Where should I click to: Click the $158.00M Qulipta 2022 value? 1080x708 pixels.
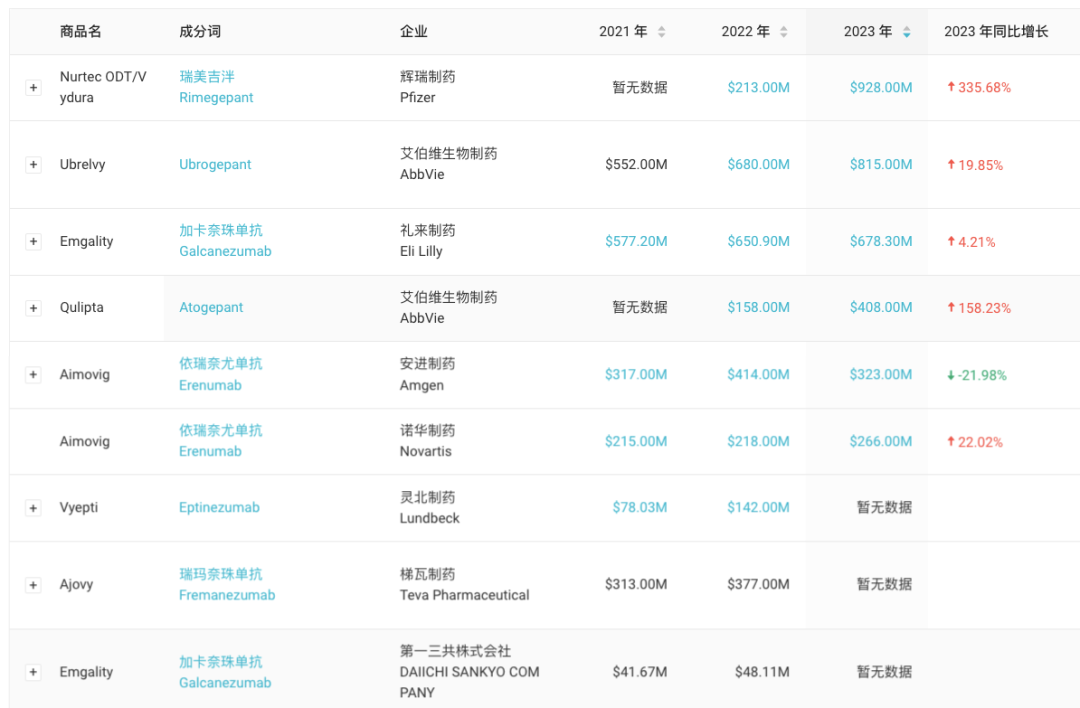click(758, 307)
